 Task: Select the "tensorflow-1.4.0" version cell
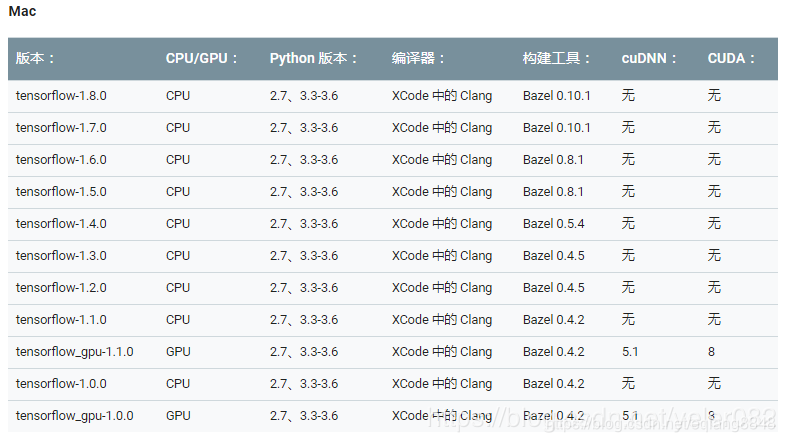tap(61, 224)
